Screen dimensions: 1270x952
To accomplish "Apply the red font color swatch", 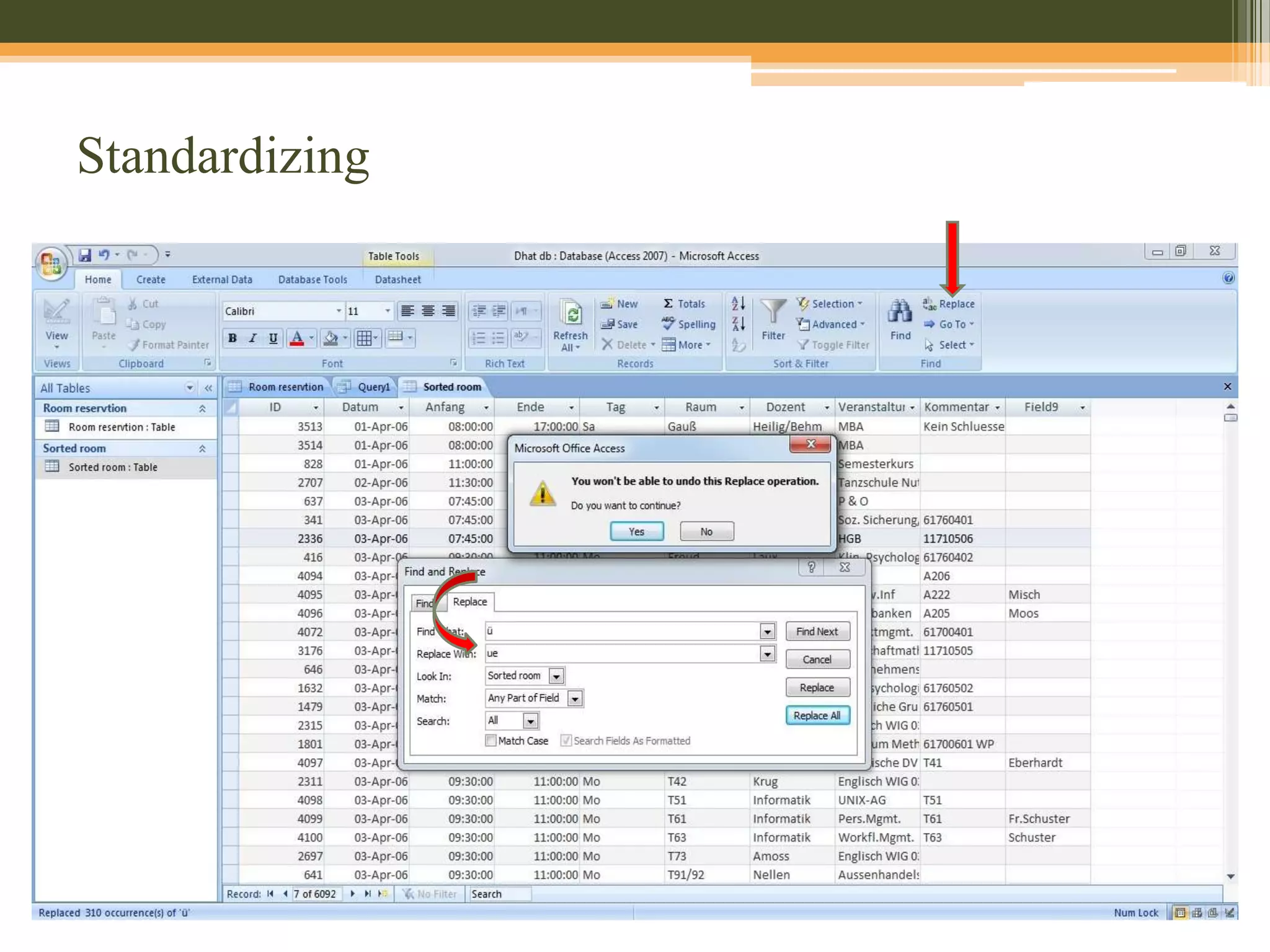I will [x=297, y=338].
